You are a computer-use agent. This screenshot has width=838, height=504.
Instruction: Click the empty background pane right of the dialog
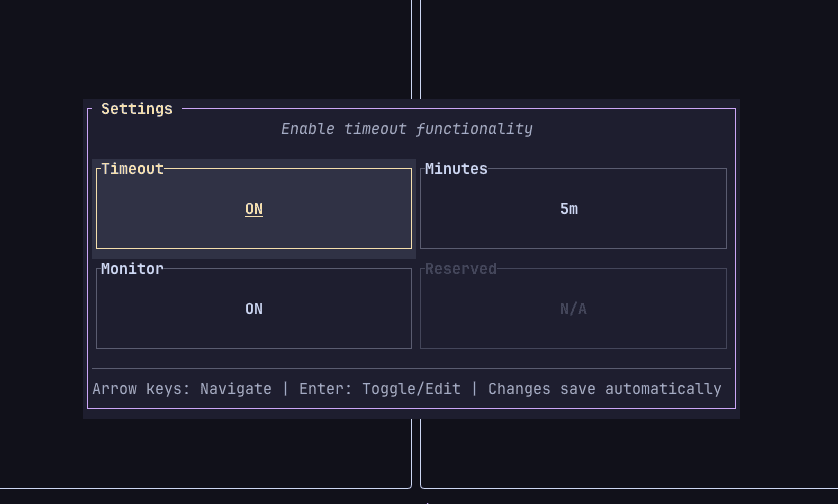tap(788, 250)
